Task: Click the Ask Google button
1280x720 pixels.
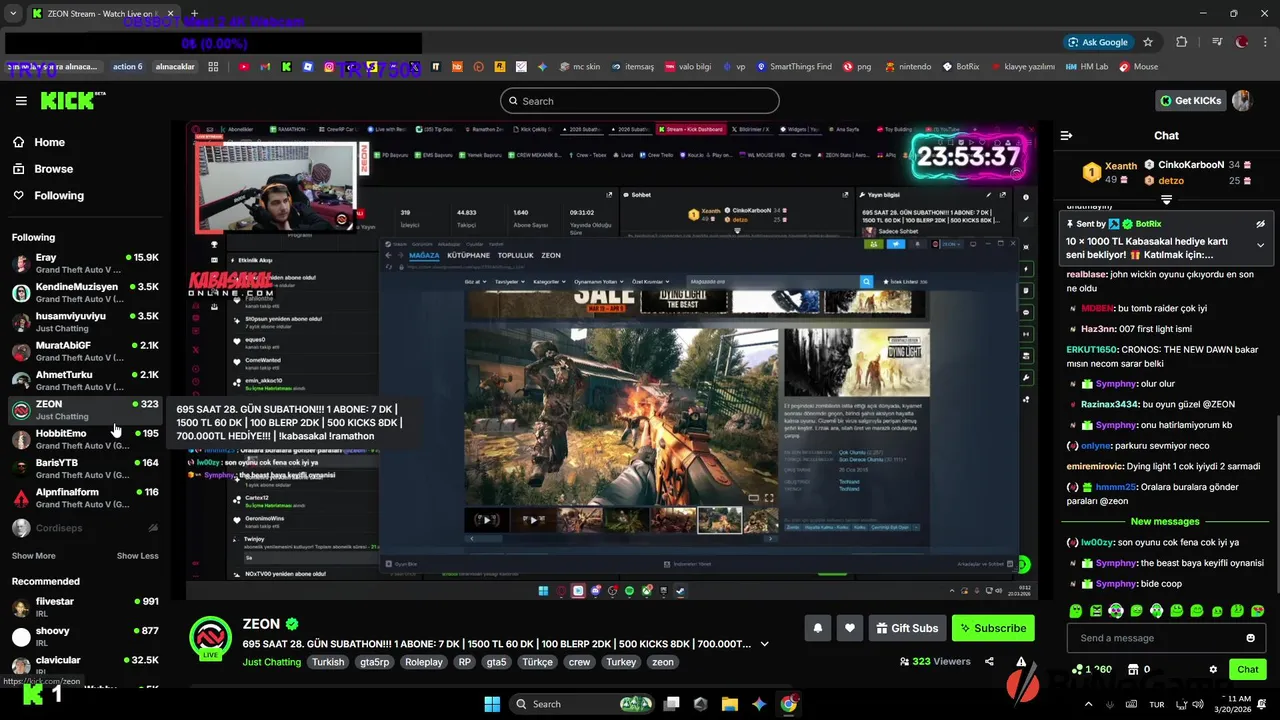Action: (x=1098, y=42)
